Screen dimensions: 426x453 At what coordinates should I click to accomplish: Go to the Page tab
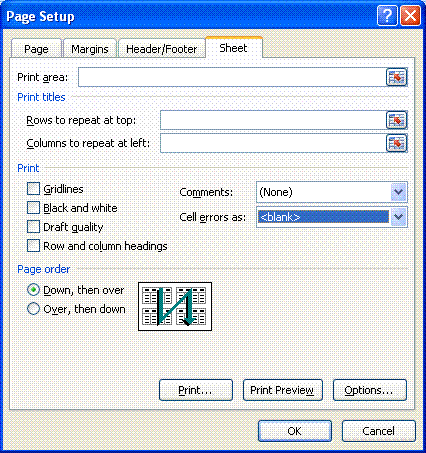36,49
